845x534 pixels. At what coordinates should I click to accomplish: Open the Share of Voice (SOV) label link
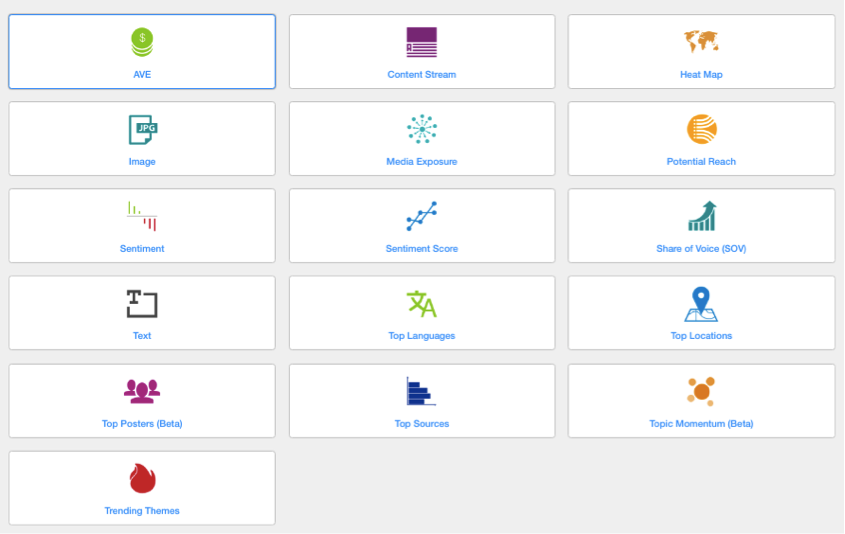click(701, 249)
